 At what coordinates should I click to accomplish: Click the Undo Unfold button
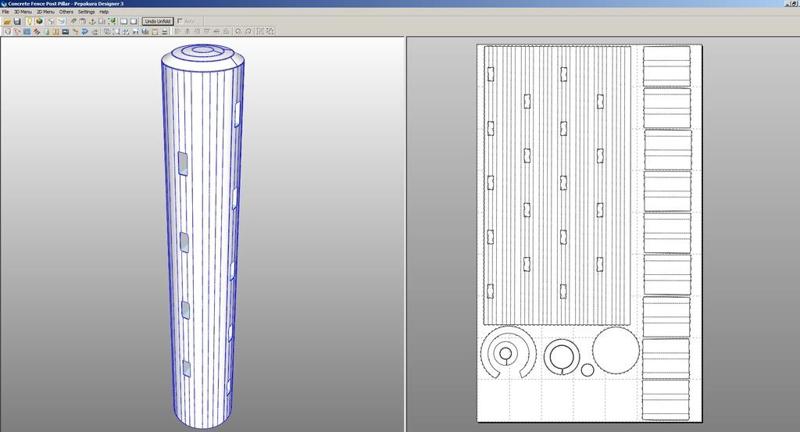coord(157,21)
